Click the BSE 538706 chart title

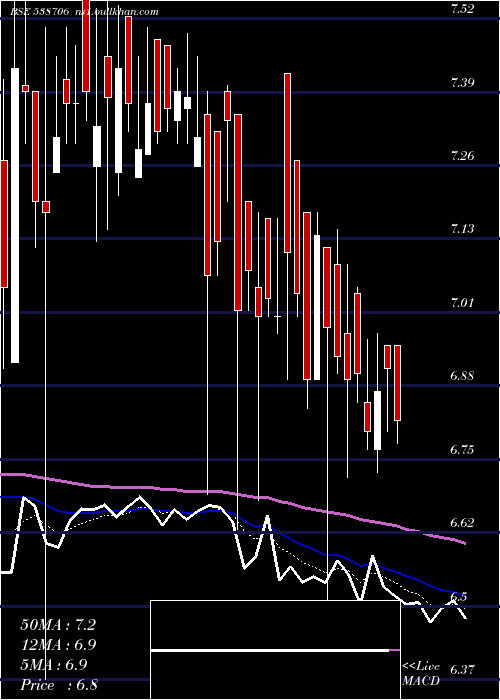tap(39, 12)
